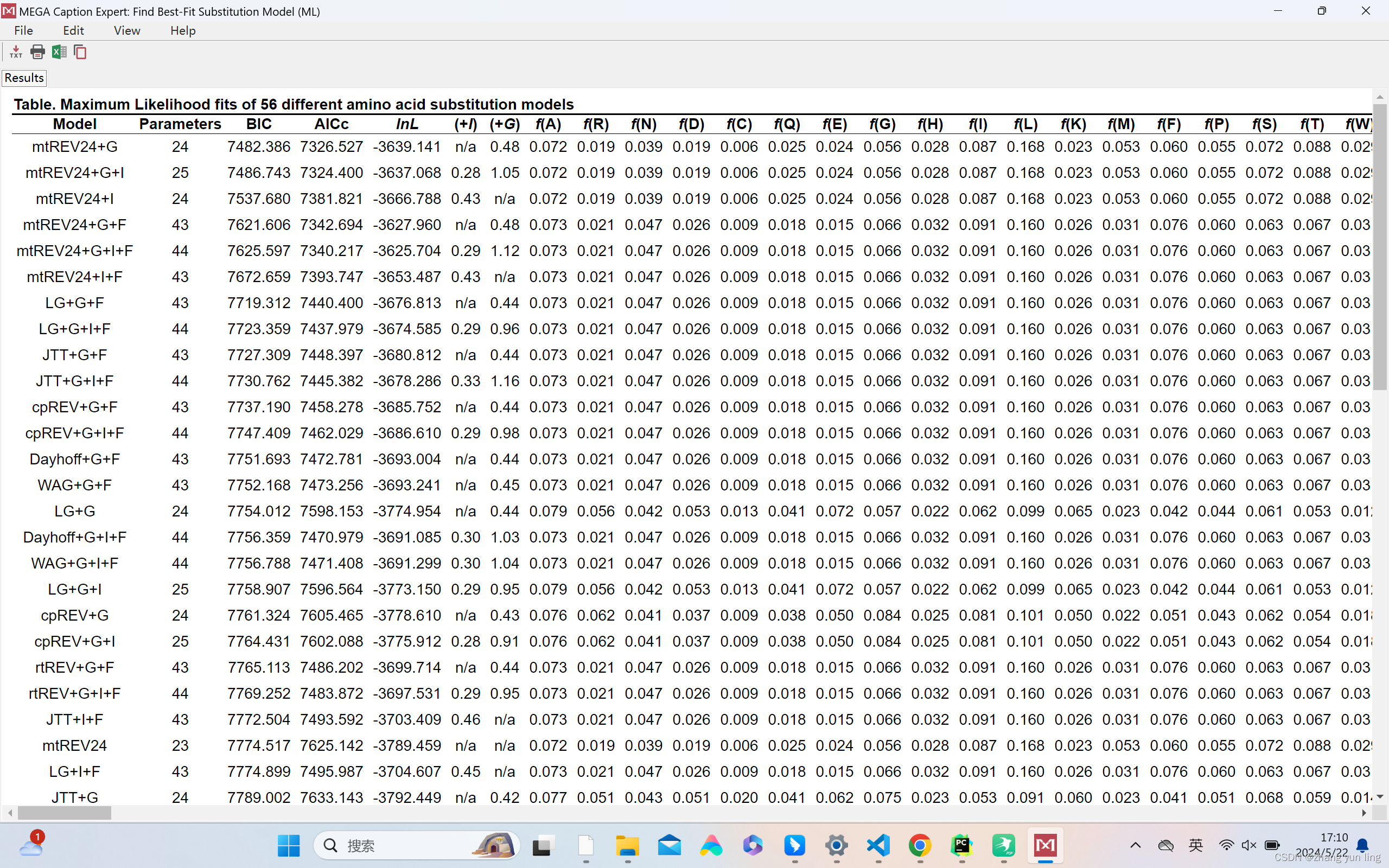
Task: Click the vertical scrollbar thumb
Action: tap(1380, 247)
